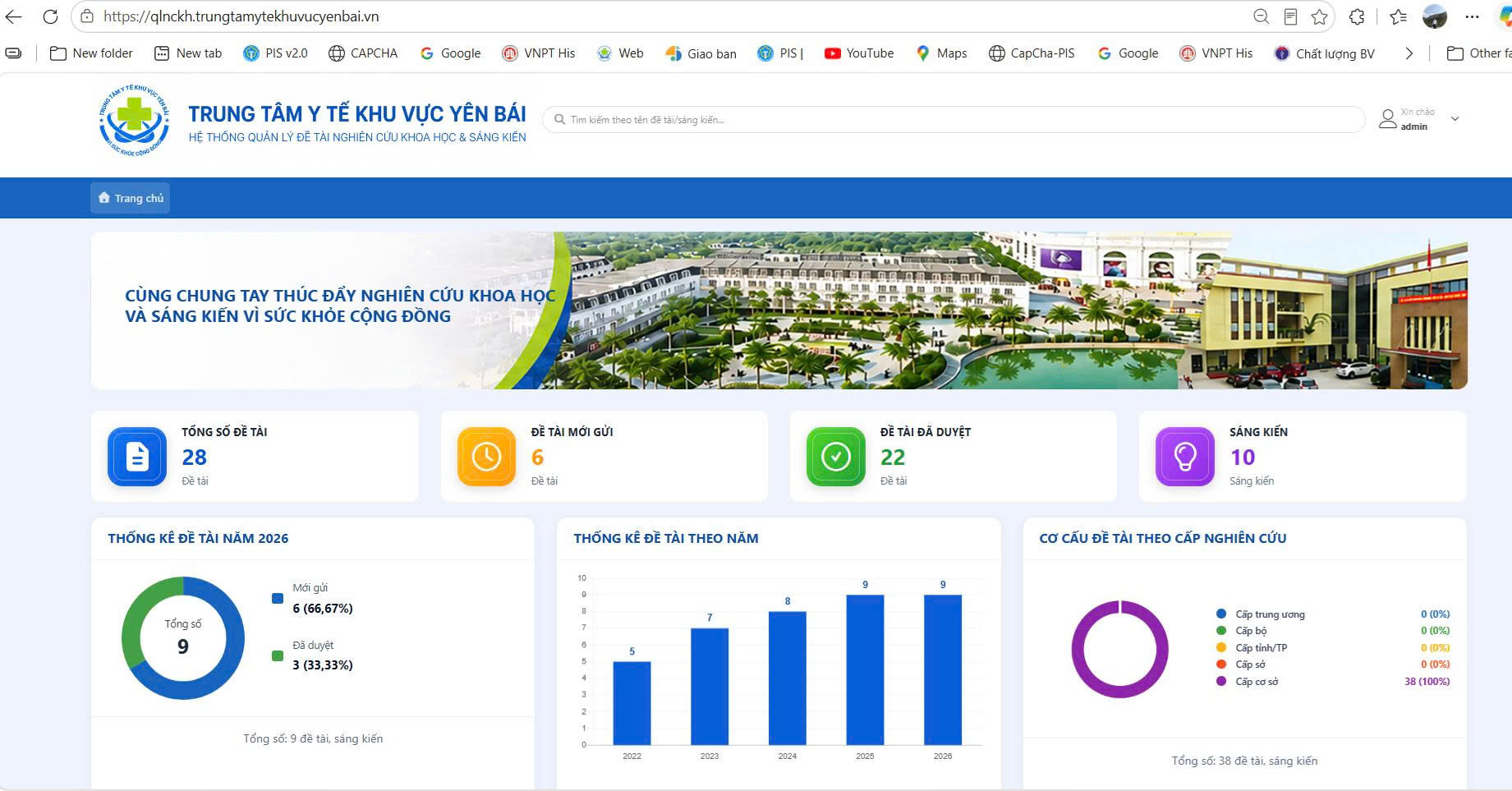Open the PIS v2.0 bookmark

point(275,53)
